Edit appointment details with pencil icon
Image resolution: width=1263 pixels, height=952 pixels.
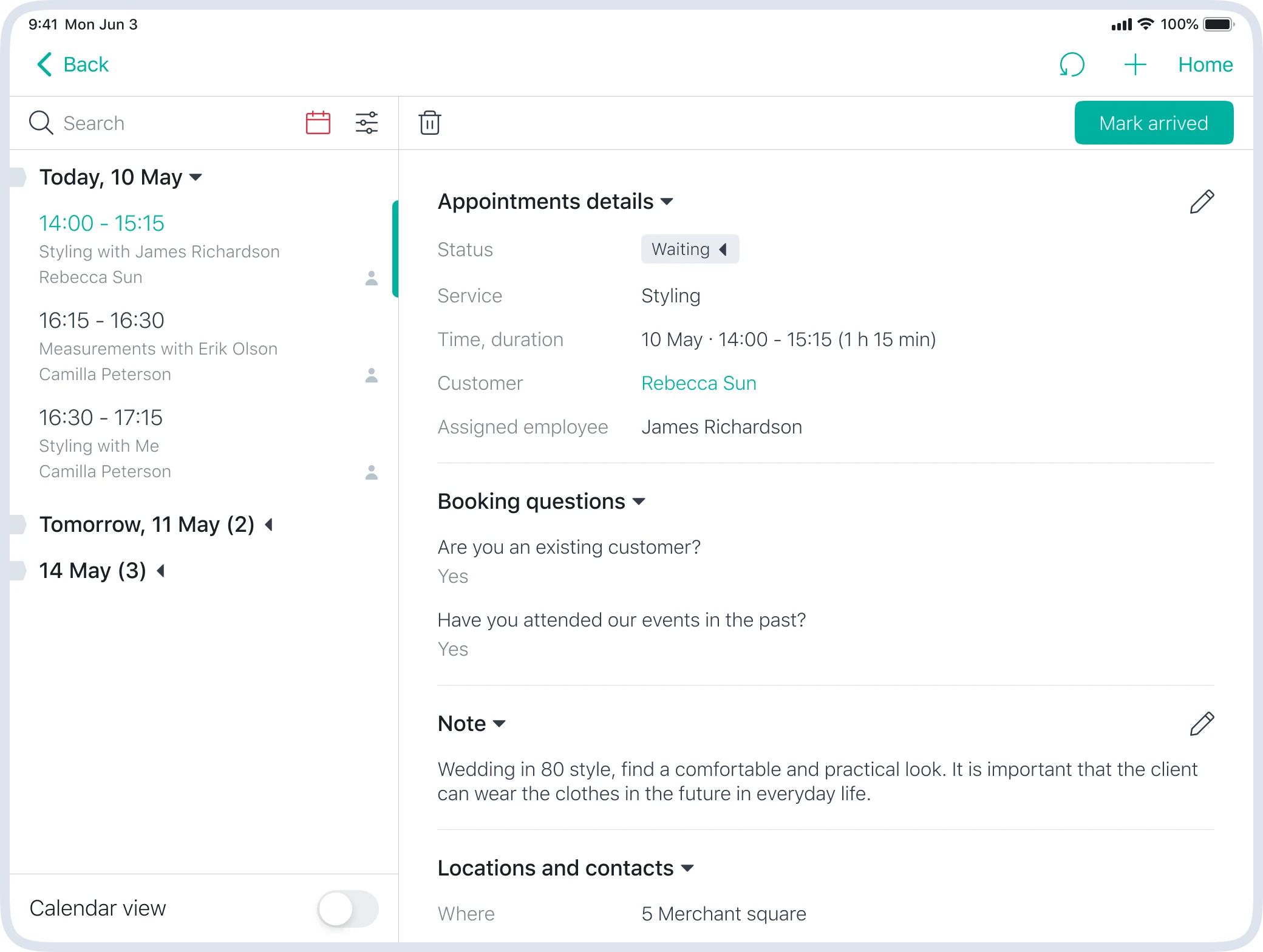coord(1202,202)
